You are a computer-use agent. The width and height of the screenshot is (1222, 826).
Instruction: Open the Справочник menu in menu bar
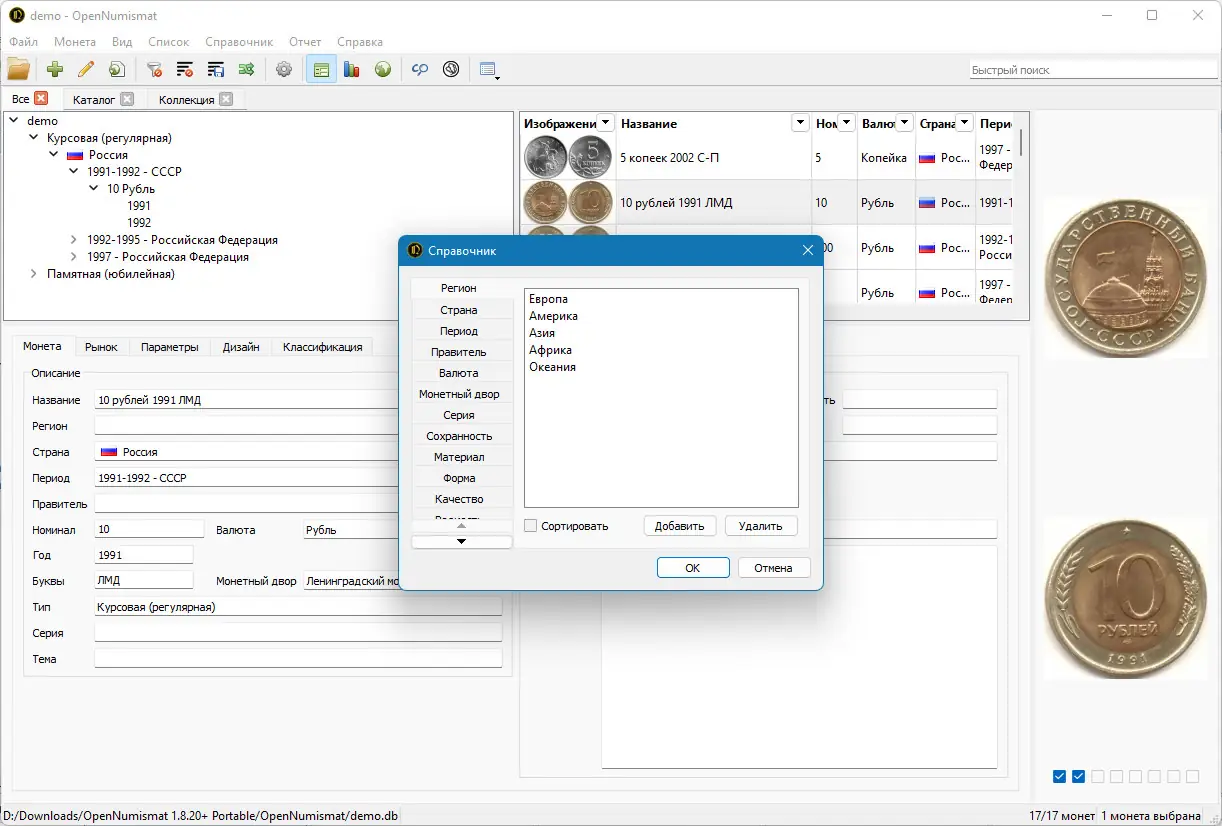[x=239, y=42]
